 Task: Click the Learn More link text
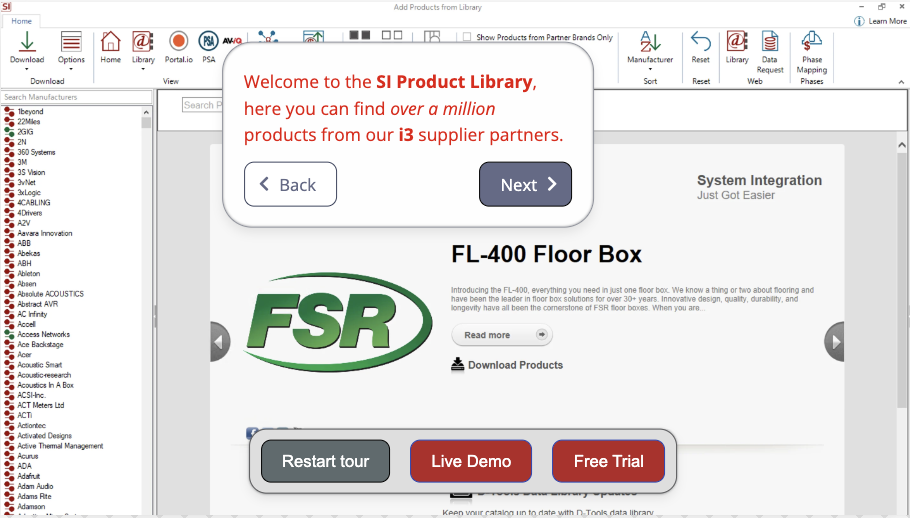887,21
